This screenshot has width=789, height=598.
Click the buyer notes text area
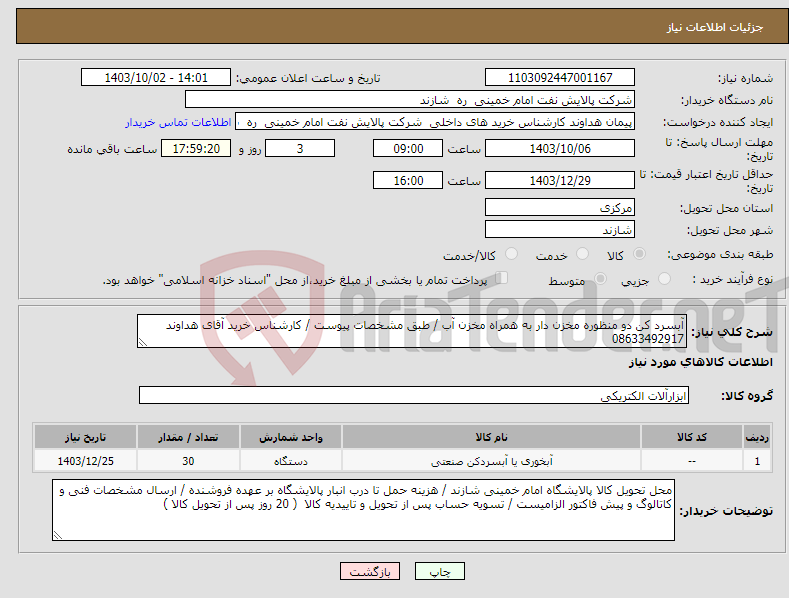tap(363, 510)
